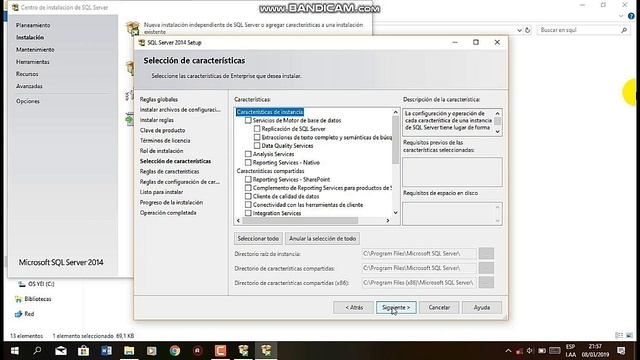Show hidden system tray icons
Screen dimensions: 640x360
click(508, 351)
